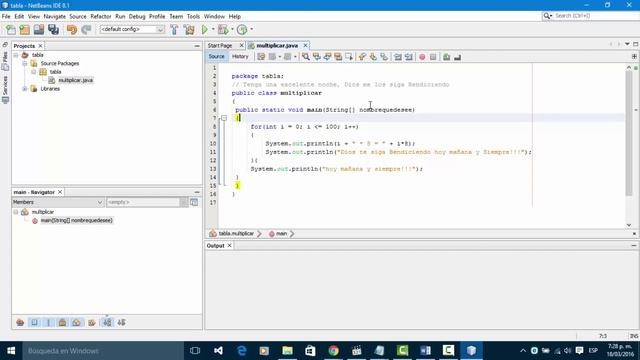Screen dimensions: 640x360
Task: Click the Find Selection magnifier icon
Action: click(306, 57)
